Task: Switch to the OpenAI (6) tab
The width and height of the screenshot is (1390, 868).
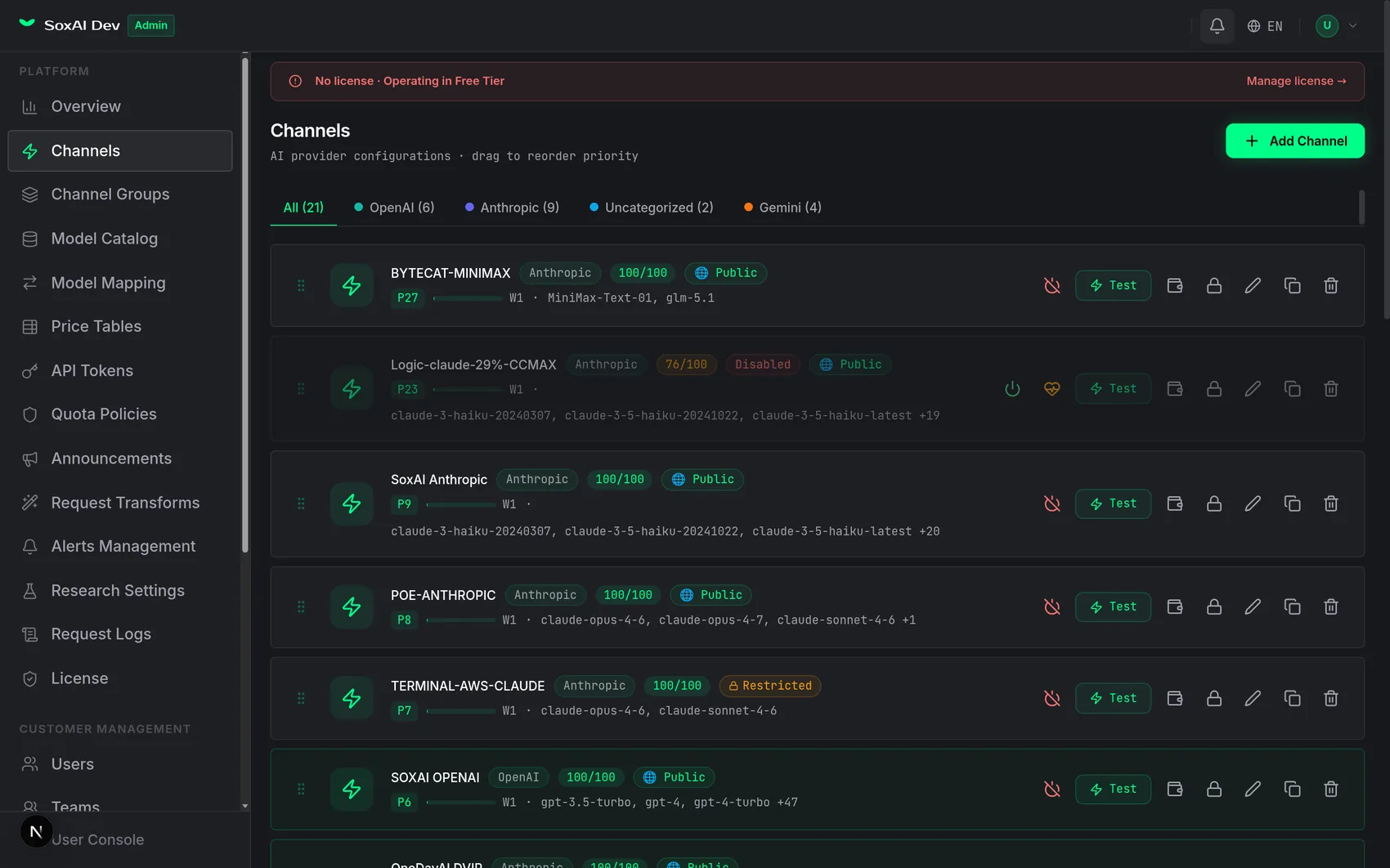Action: pyautogui.click(x=394, y=208)
